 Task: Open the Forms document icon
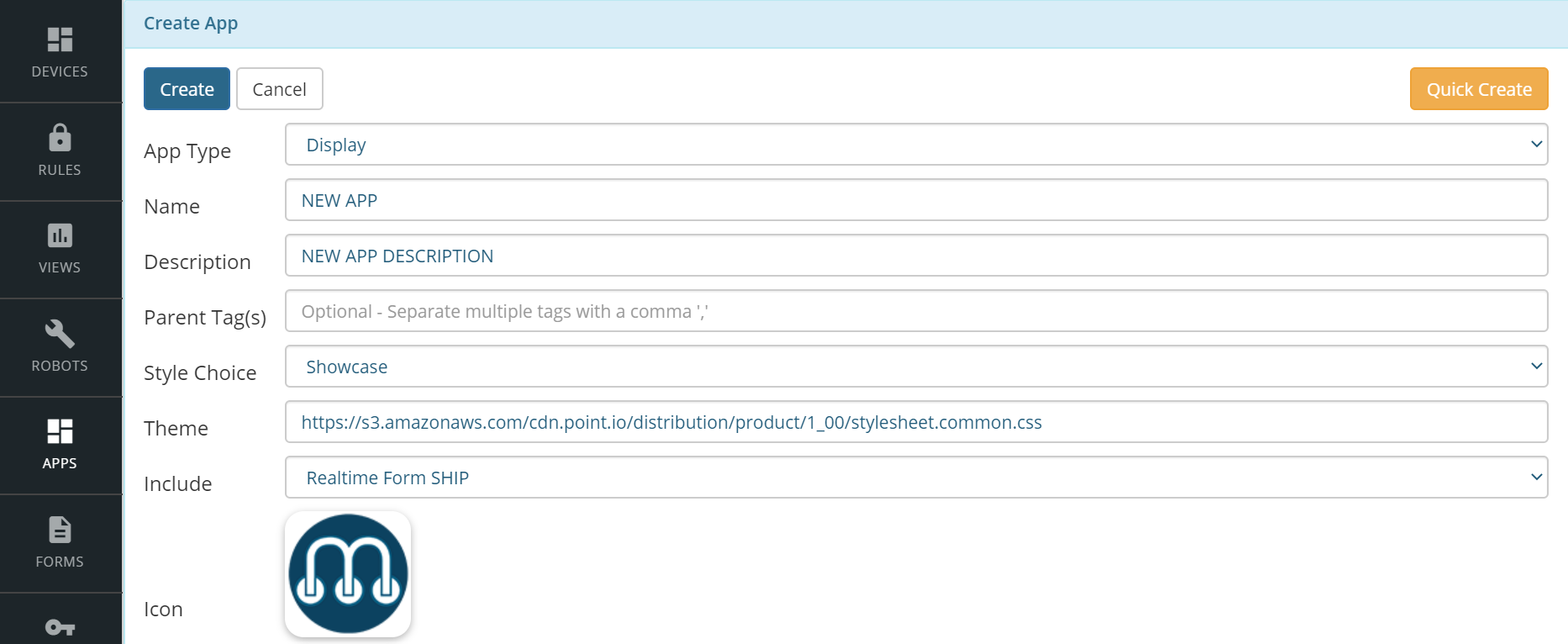(x=60, y=530)
